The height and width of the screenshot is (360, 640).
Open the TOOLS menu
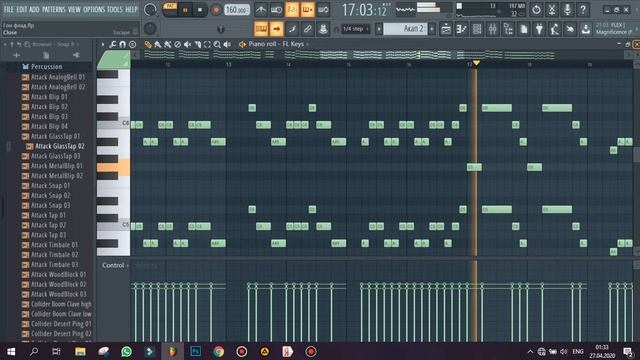pyautogui.click(x=115, y=9)
